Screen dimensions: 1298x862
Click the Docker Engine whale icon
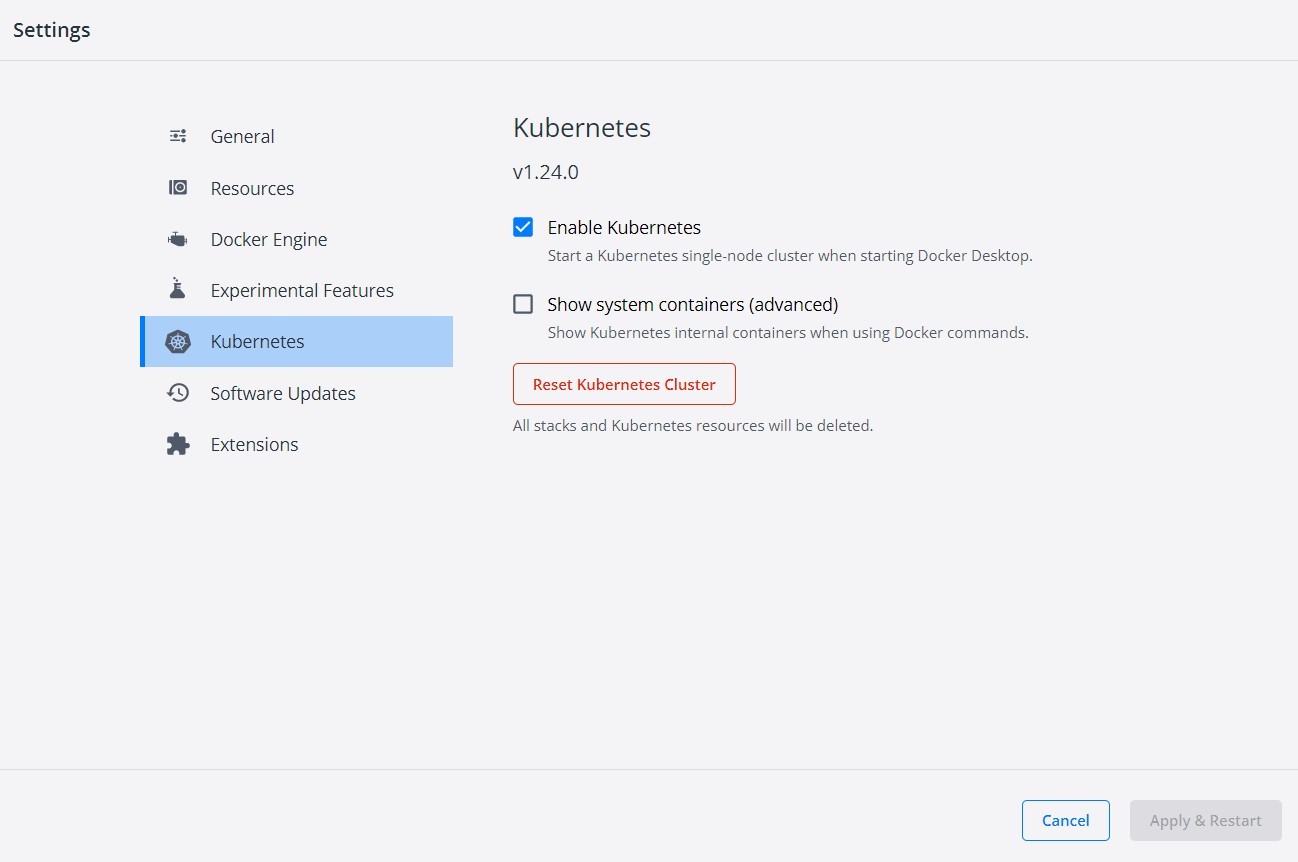pos(178,238)
